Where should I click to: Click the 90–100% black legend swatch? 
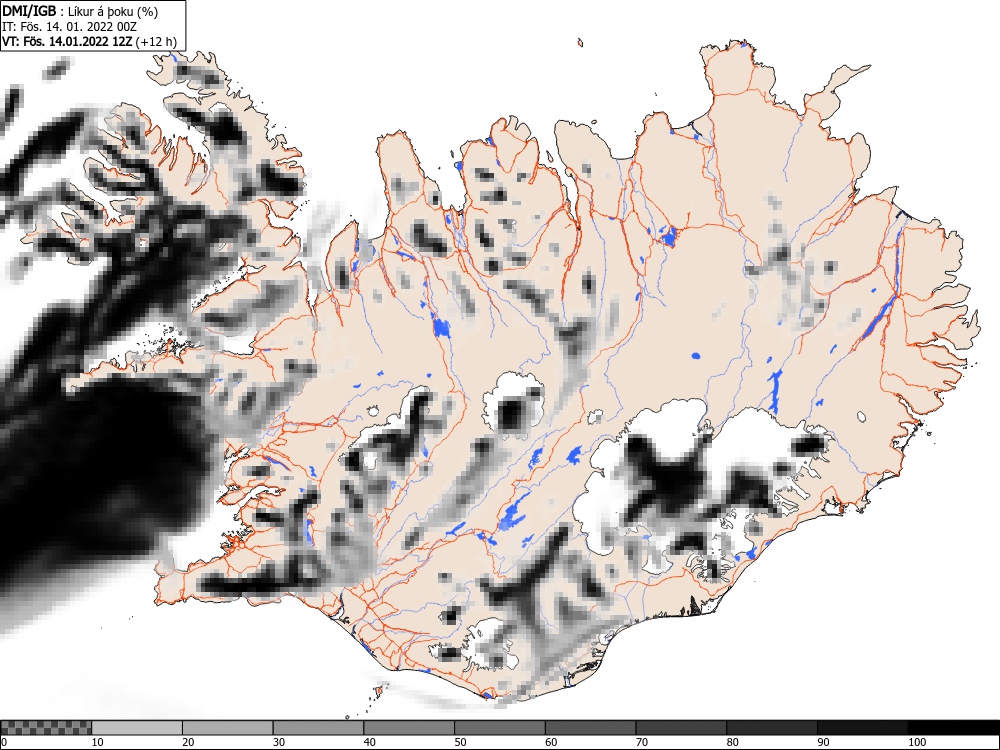coord(862,728)
